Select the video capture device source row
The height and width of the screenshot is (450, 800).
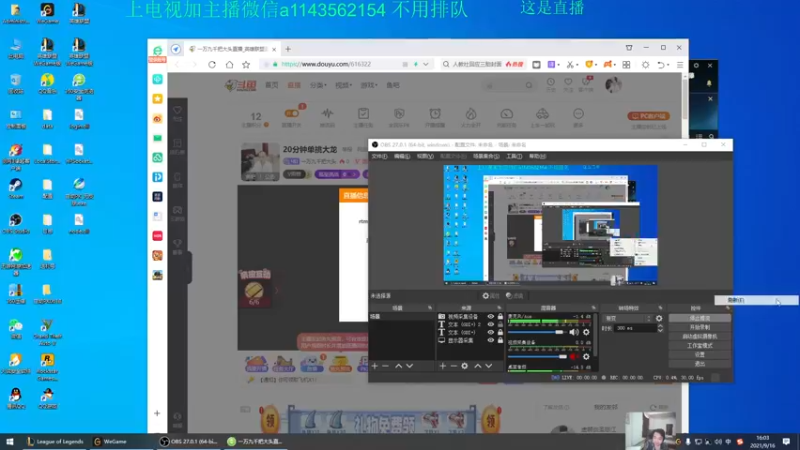(x=470, y=317)
